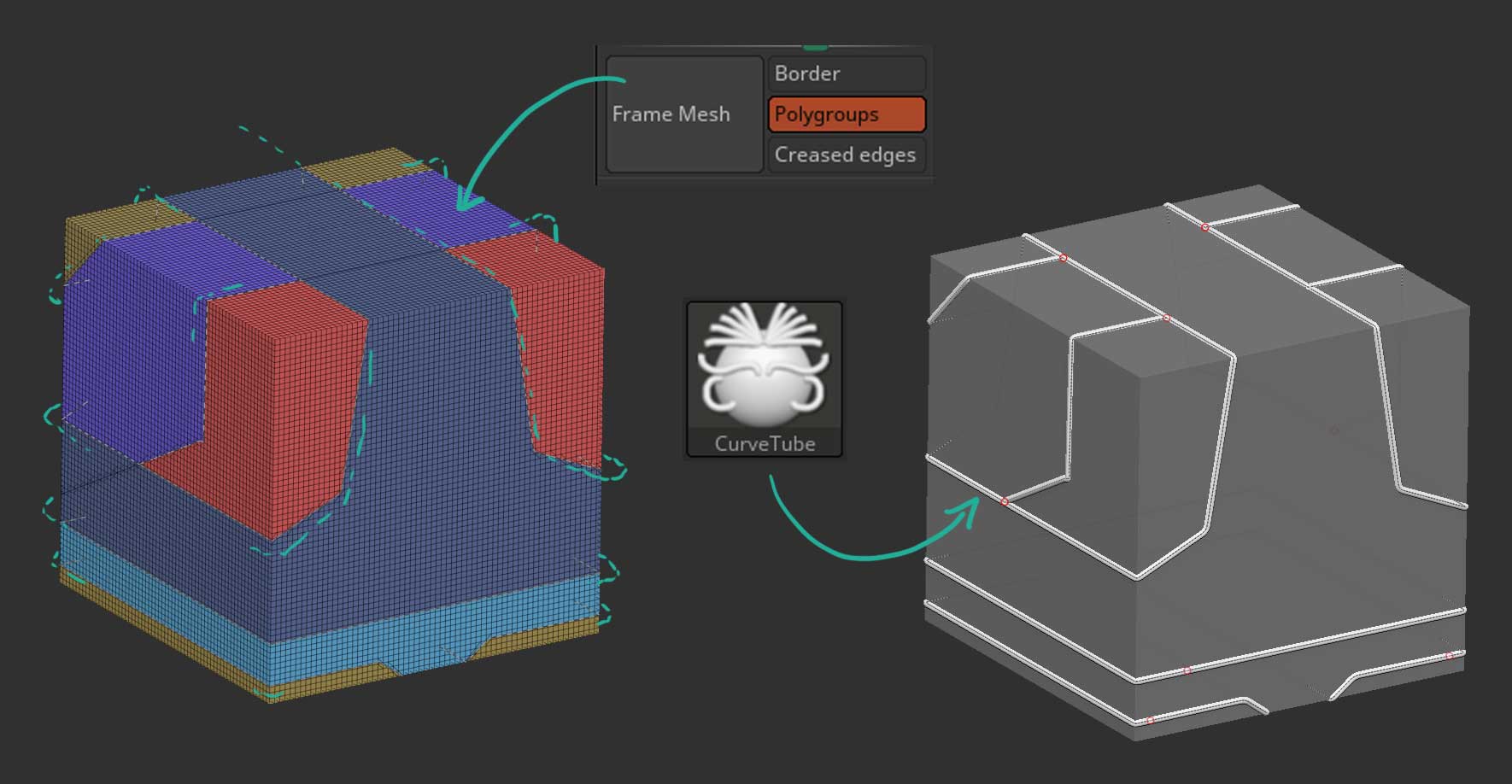Select the CurveTube brush icon
1512x784 pixels.
coord(765,379)
